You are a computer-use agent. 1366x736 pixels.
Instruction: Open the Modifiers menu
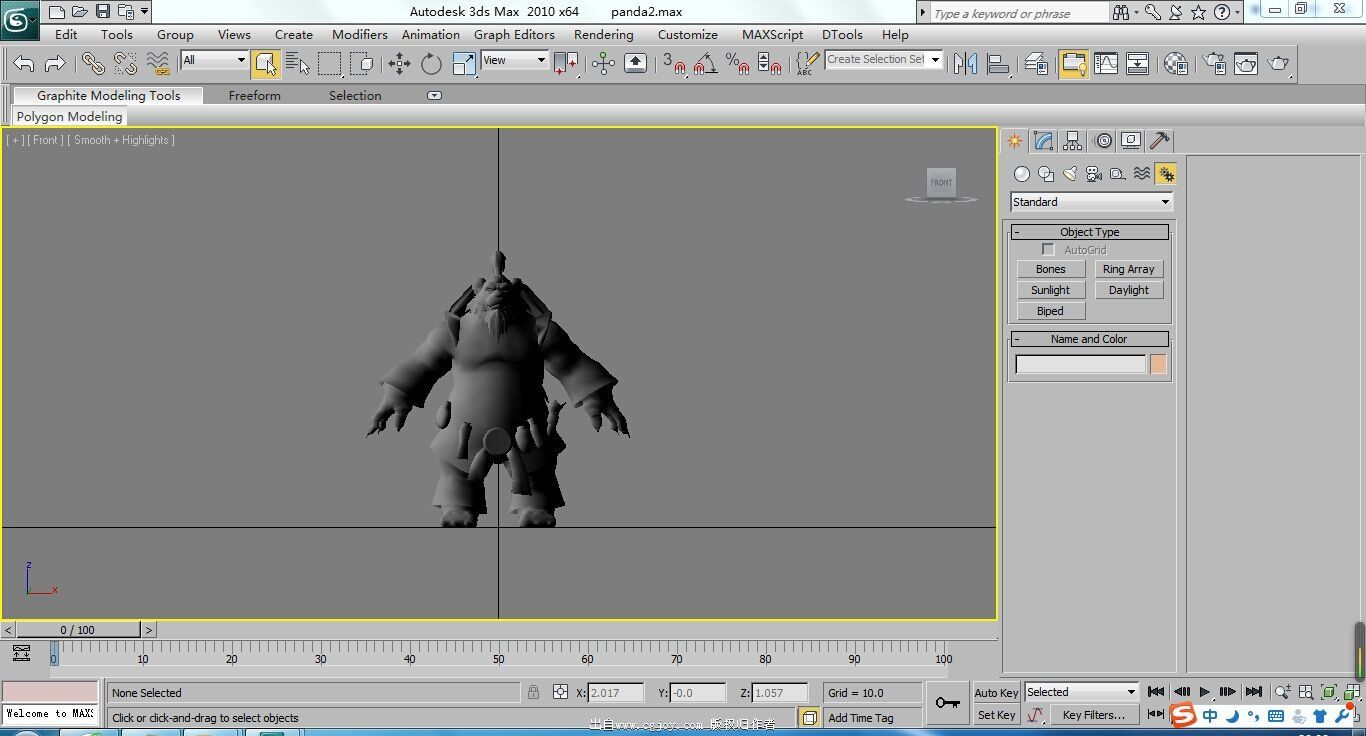[359, 34]
